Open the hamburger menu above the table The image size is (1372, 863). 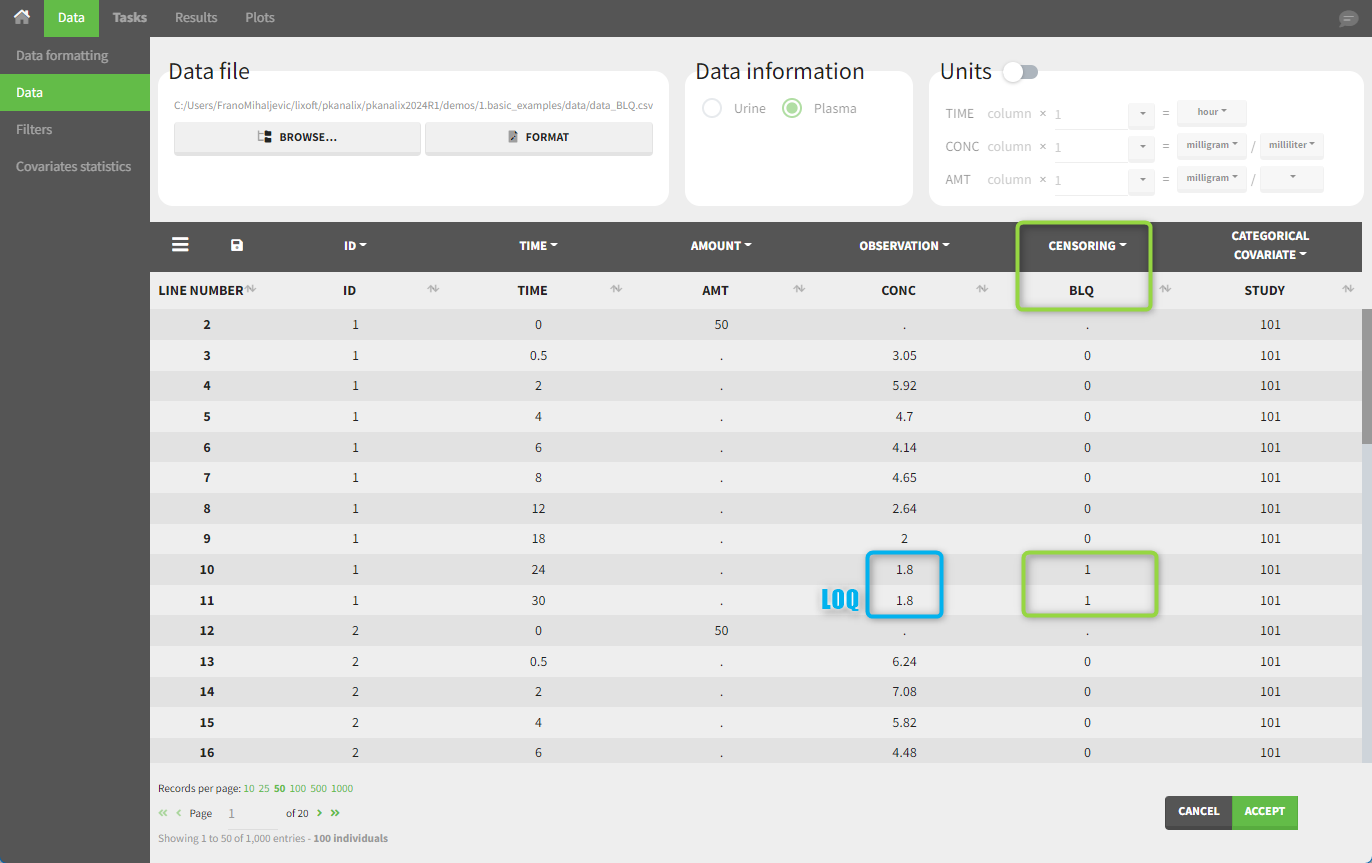(180, 245)
